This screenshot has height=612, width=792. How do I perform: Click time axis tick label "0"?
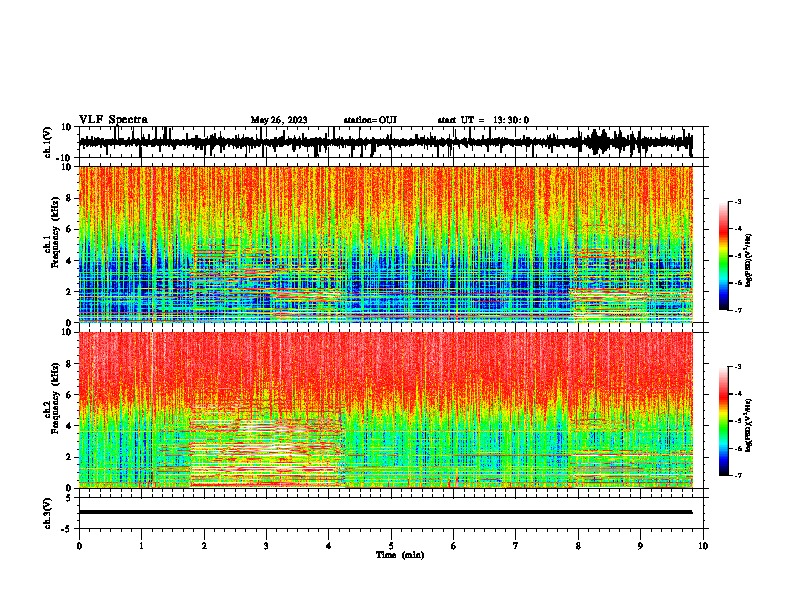click(x=79, y=546)
